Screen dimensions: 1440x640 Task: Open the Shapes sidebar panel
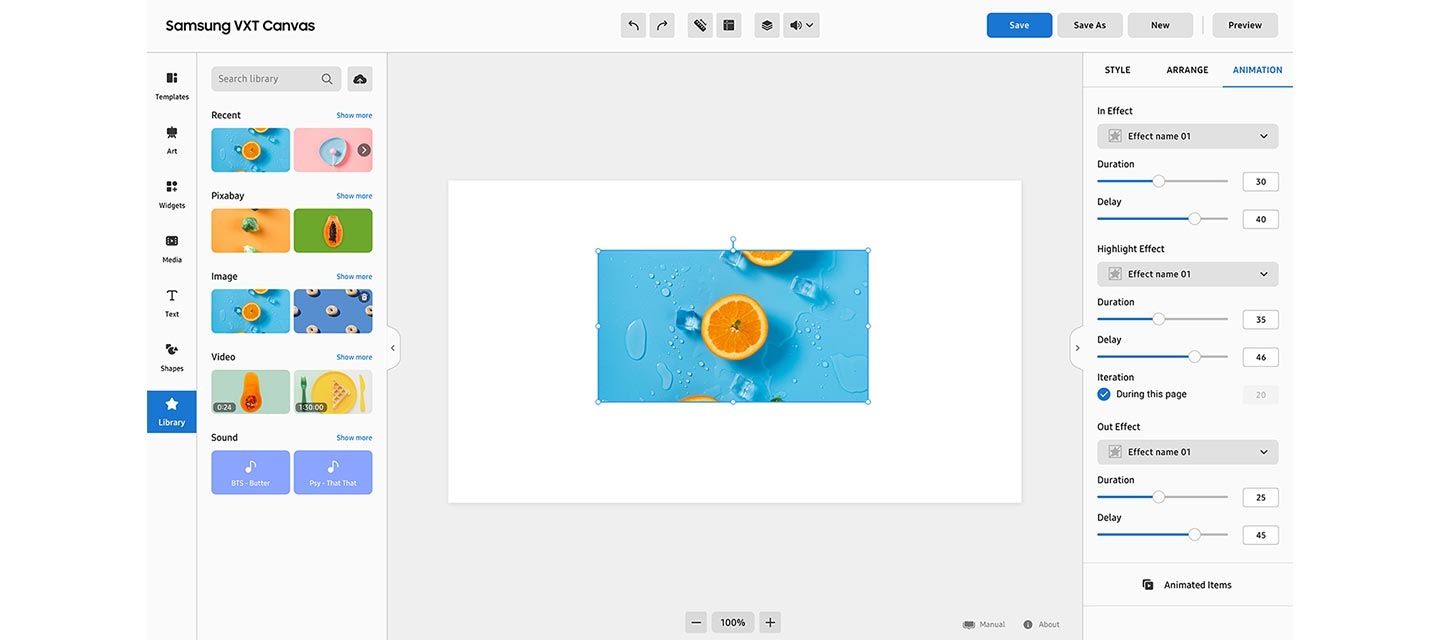(x=172, y=356)
